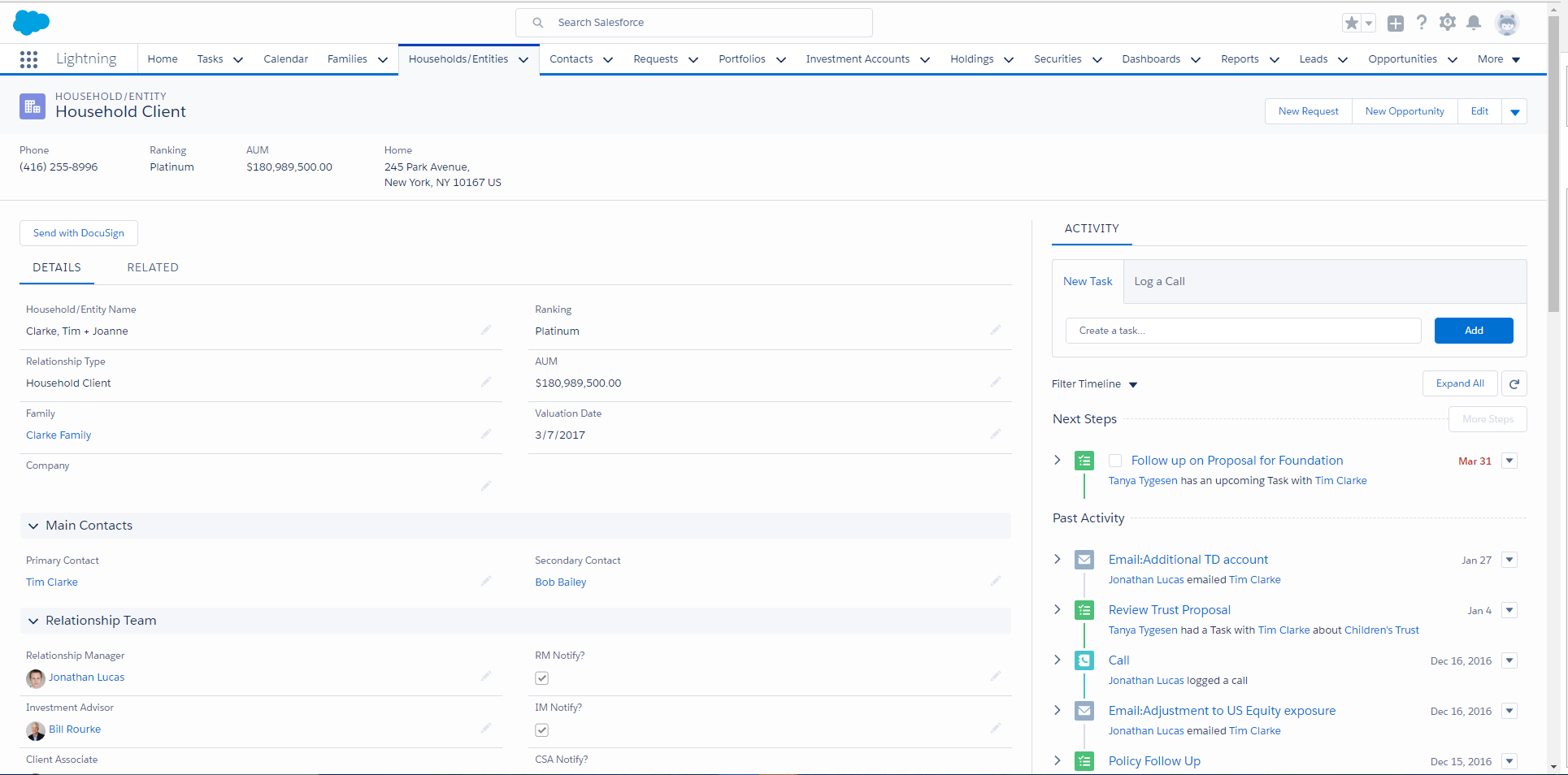Open Bob Bailey secondary contact link
The image size is (1568, 775).
[x=561, y=582]
